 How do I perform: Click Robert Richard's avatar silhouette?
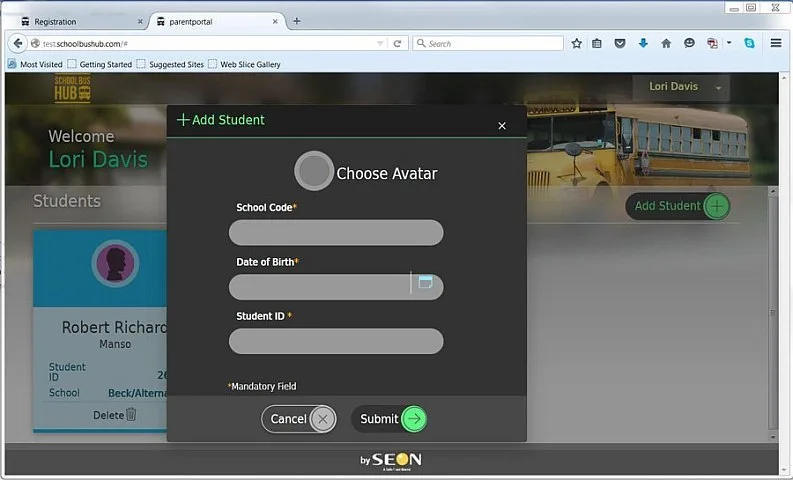(115, 263)
